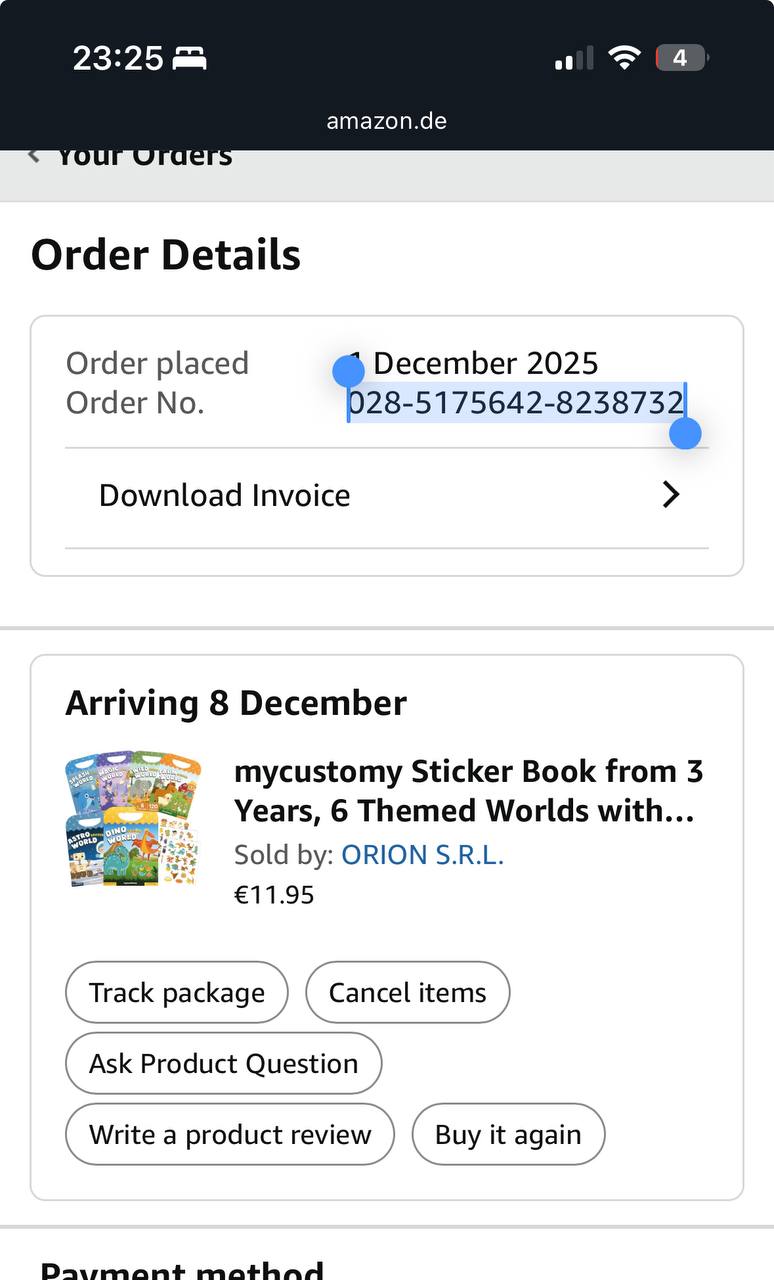Tap the cellular signal bars icon
The image size is (774, 1280).
pos(574,59)
